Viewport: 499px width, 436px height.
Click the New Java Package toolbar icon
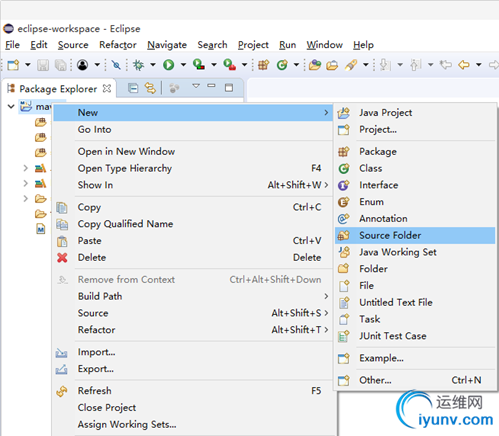263,65
